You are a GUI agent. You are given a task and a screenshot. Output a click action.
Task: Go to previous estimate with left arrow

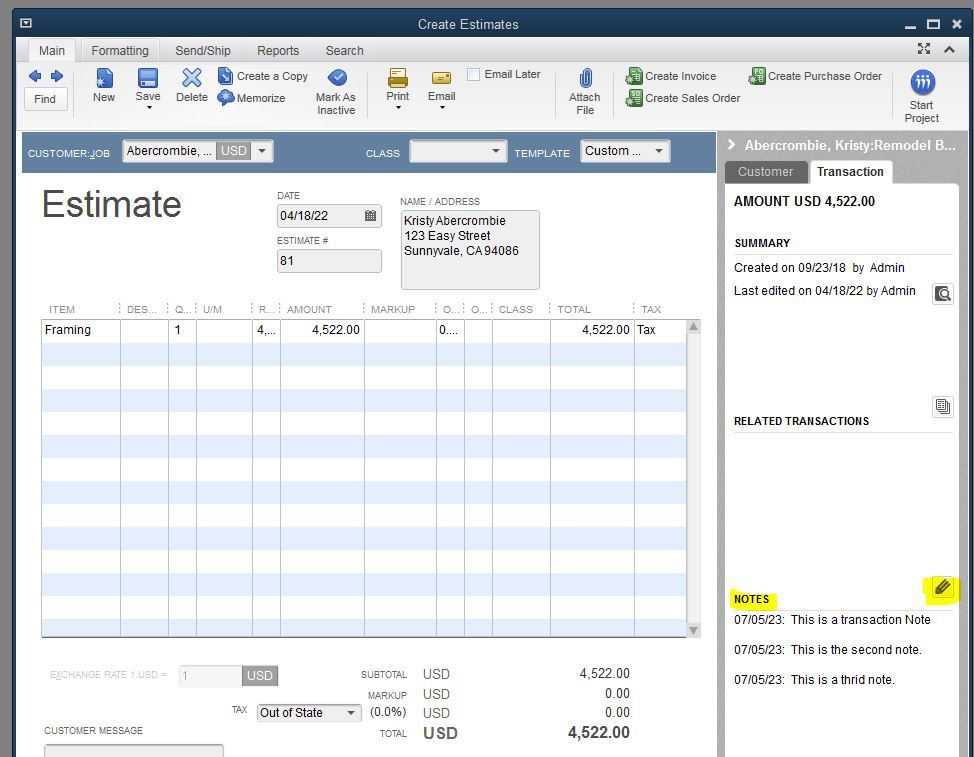[35, 76]
